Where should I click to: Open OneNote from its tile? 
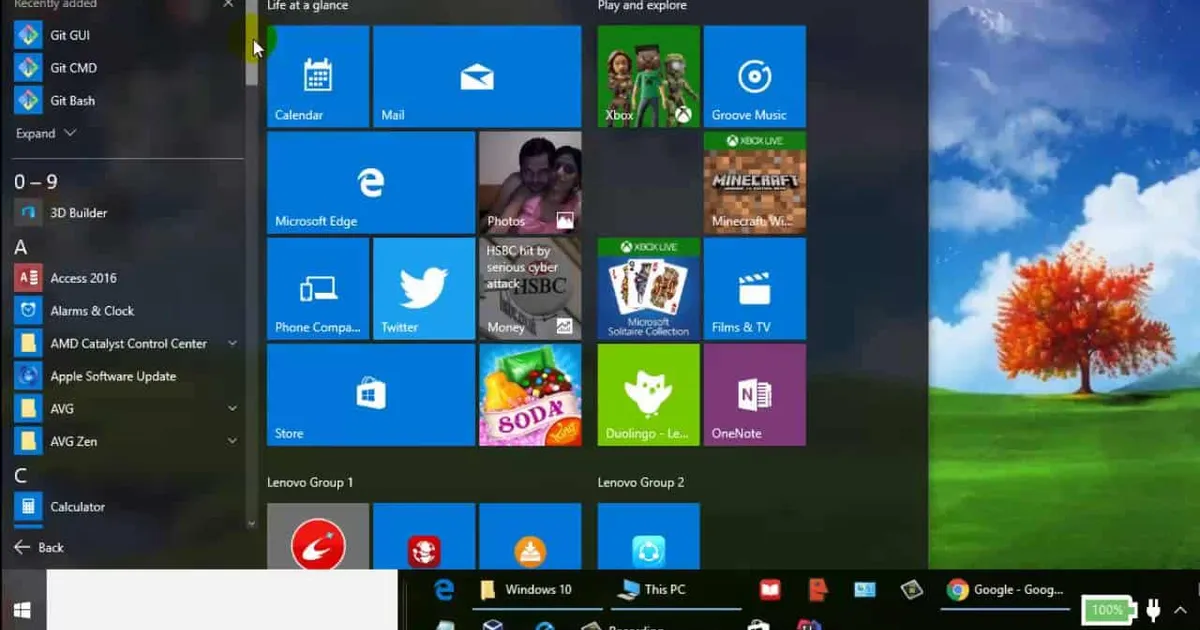pyautogui.click(x=754, y=394)
